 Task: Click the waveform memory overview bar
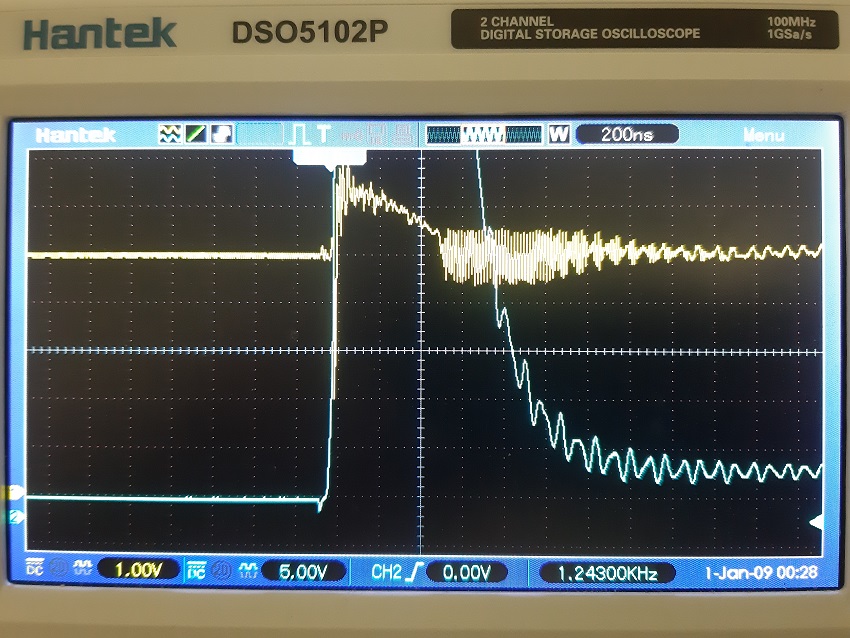[484, 134]
